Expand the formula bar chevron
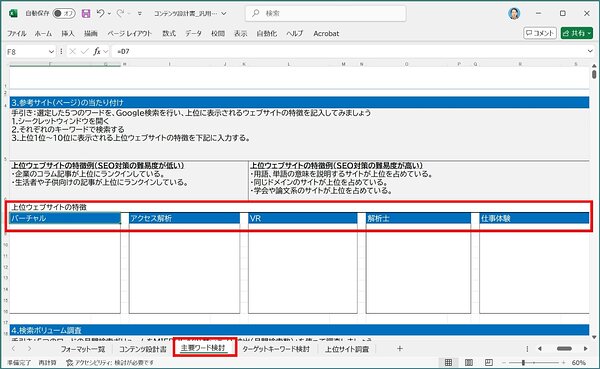The width and height of the screenshot is (600, 369). pos(590,51)
